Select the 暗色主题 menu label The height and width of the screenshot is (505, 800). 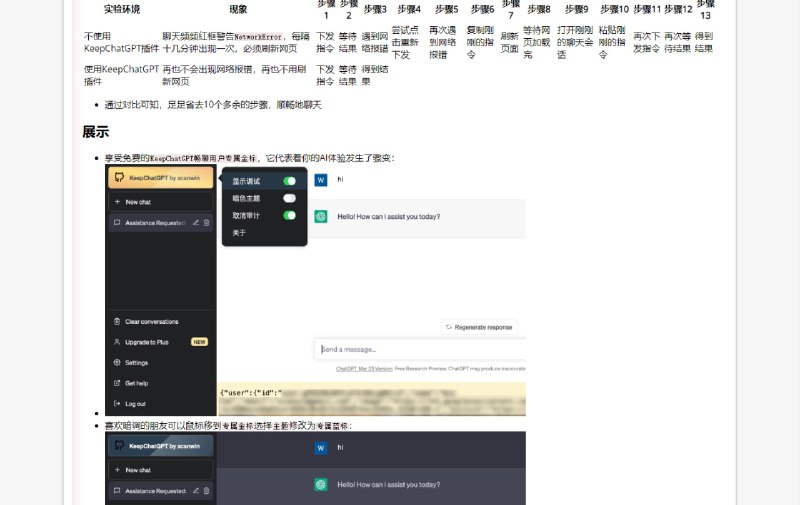pyautogui.click(x=246, y=198)
